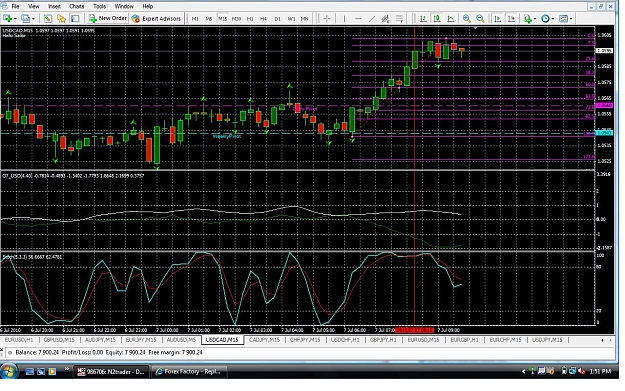Click the Templates icon
Viewport: 625px width, 391px height.
(563, 18)
